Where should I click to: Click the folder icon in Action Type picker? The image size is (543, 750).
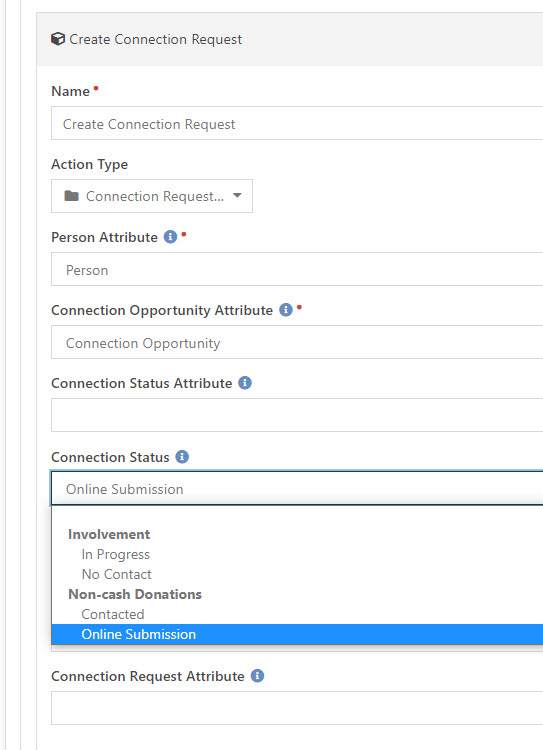pos(71,196)
